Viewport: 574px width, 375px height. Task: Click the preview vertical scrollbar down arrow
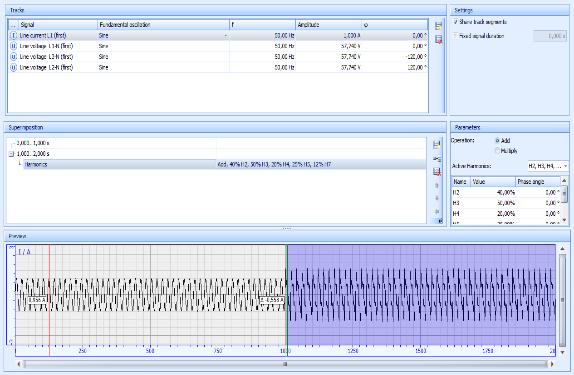[x=563, y=352]
